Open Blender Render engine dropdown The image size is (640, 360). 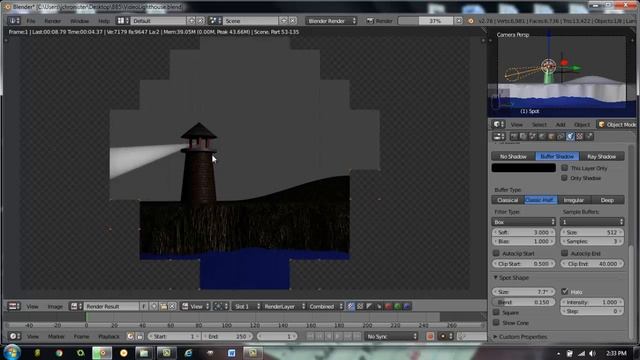331,20
